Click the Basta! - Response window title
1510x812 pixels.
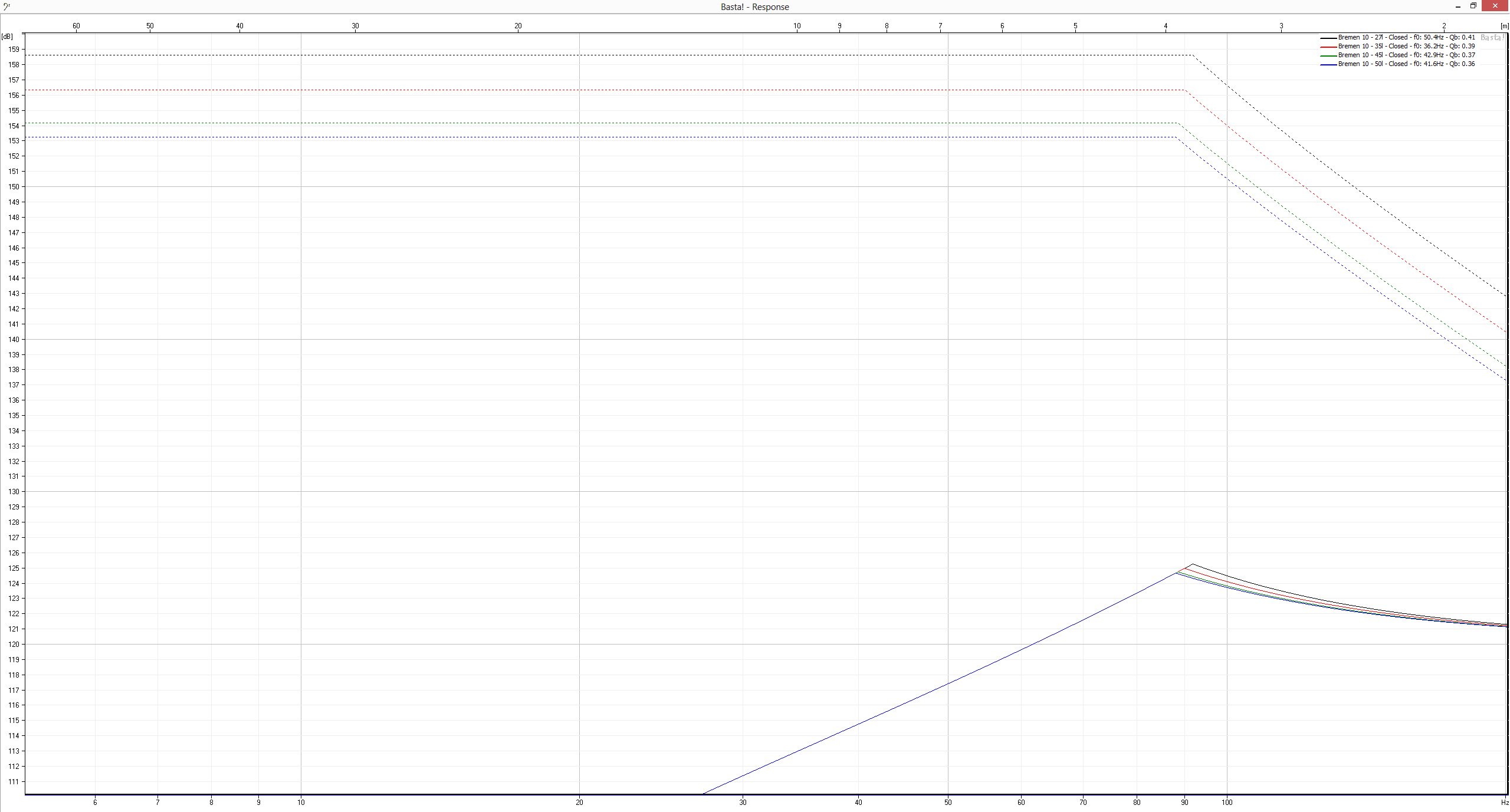754,7
